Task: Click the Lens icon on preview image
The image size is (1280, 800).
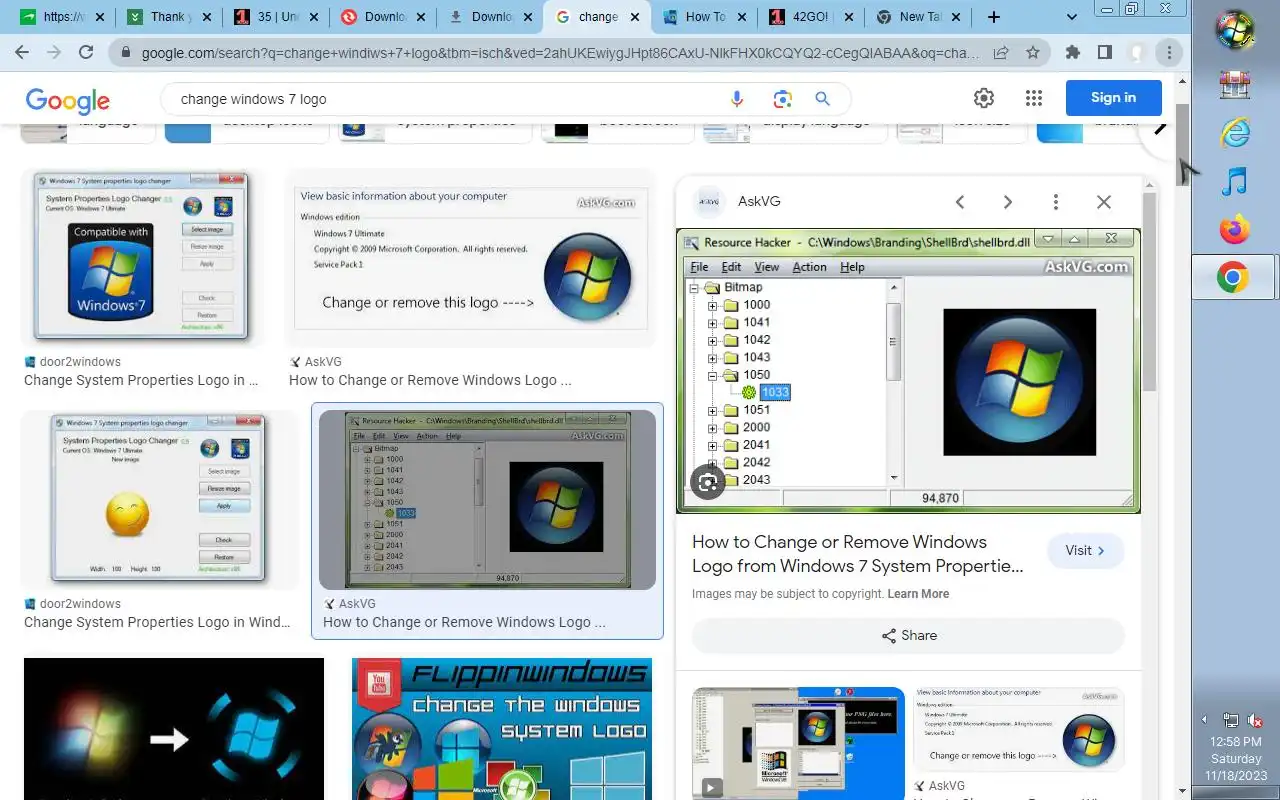Action: [x=708, y=483]
